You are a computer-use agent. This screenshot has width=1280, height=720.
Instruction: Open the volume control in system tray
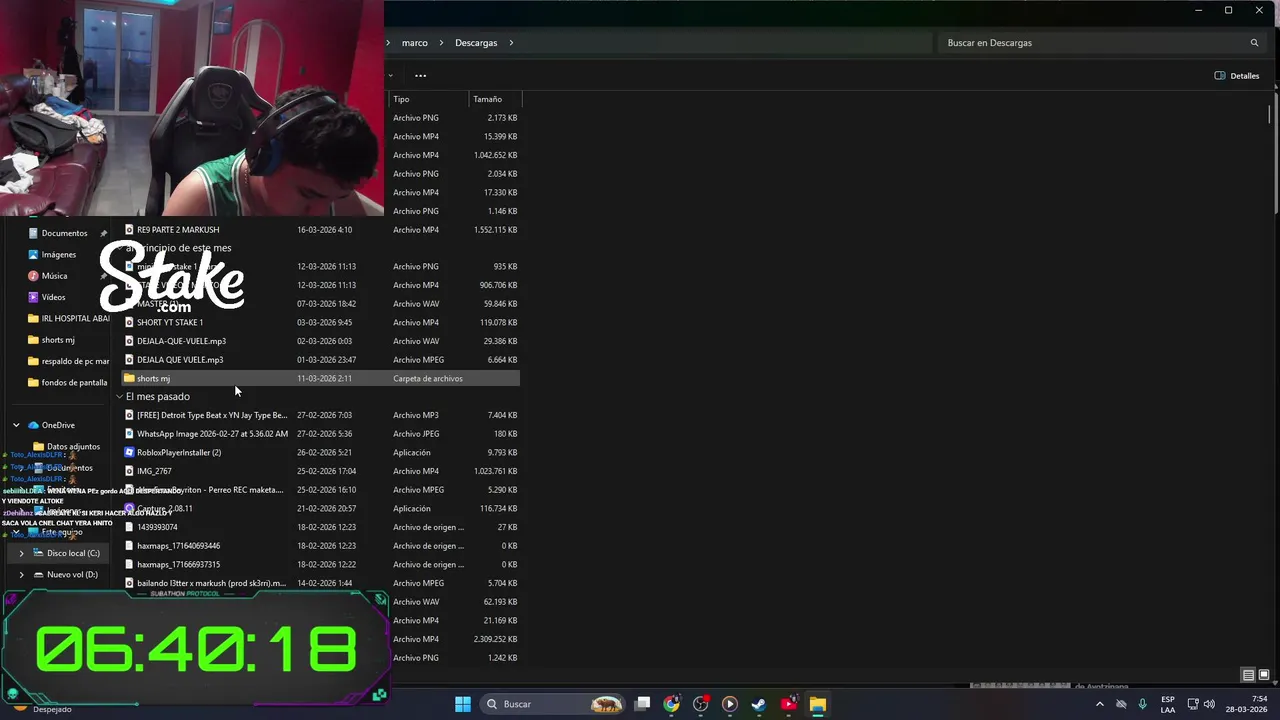coord(1209,704)
